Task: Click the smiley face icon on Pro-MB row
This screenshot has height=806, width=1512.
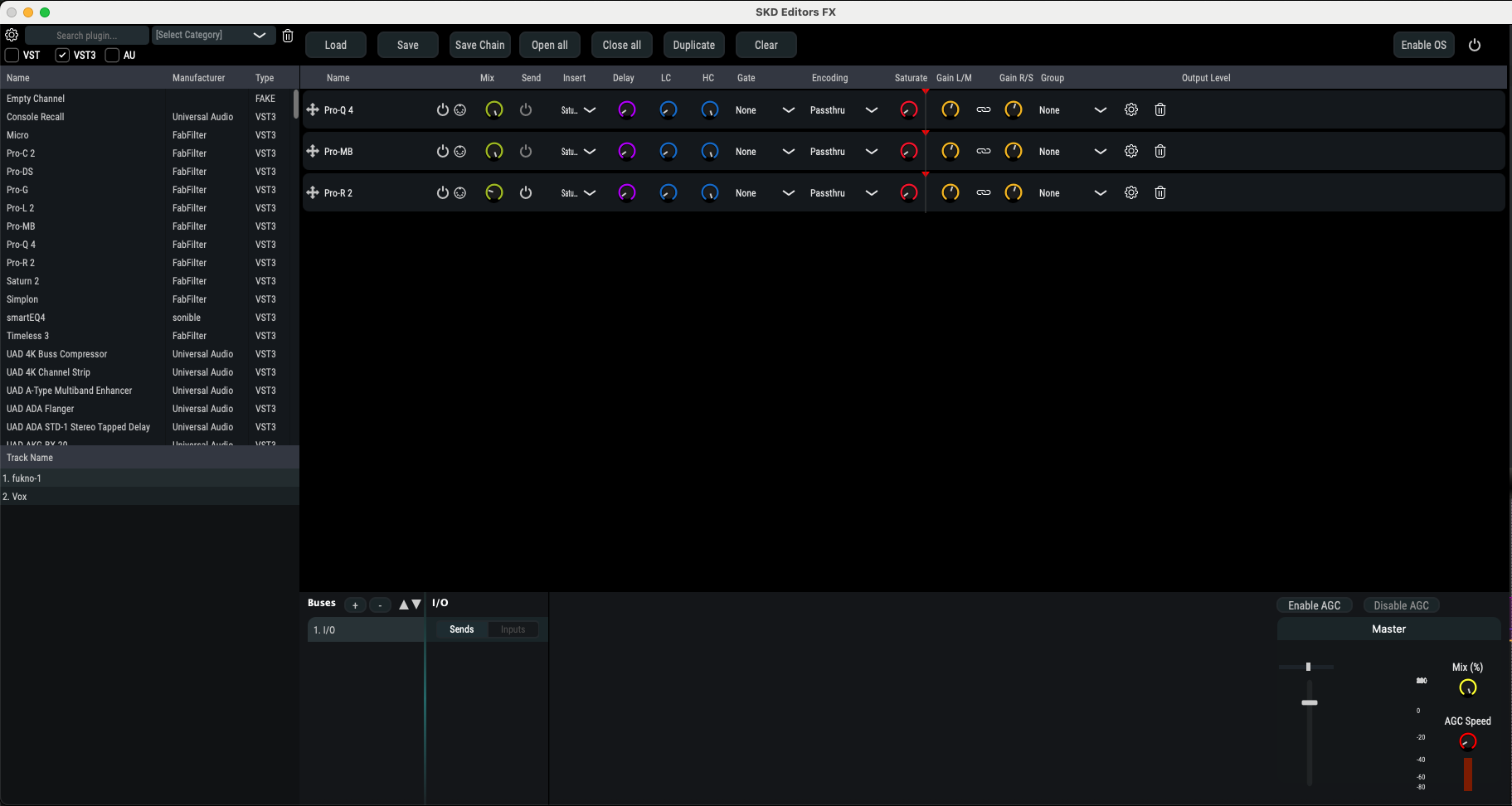Action: [x=460, y=151]
